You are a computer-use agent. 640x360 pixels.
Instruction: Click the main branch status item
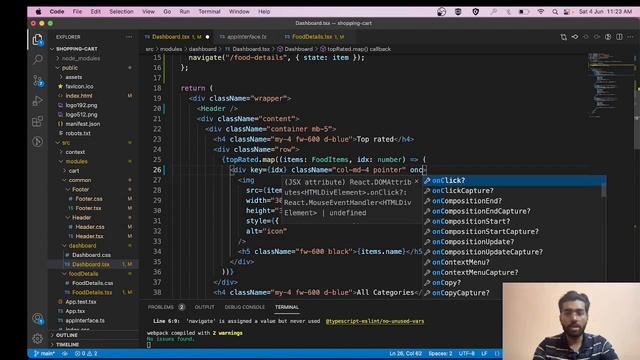[x=44, y=353]
